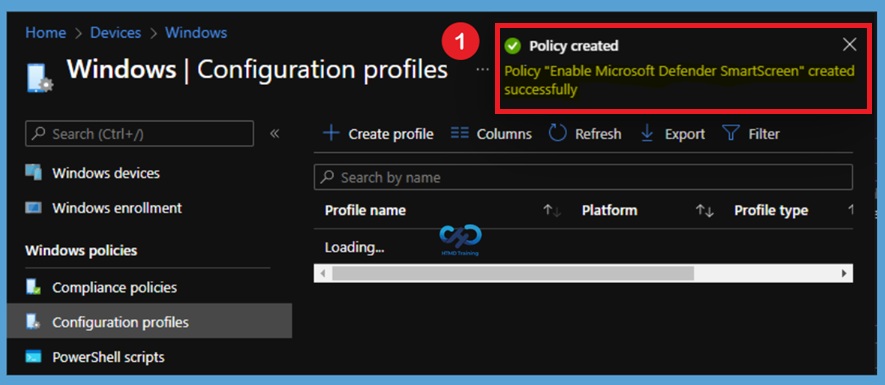Image resolution: width=885 pixels, height=385 pixels.
Task: Go to Devices in the breadcrumb
Action: pos(115,33)
